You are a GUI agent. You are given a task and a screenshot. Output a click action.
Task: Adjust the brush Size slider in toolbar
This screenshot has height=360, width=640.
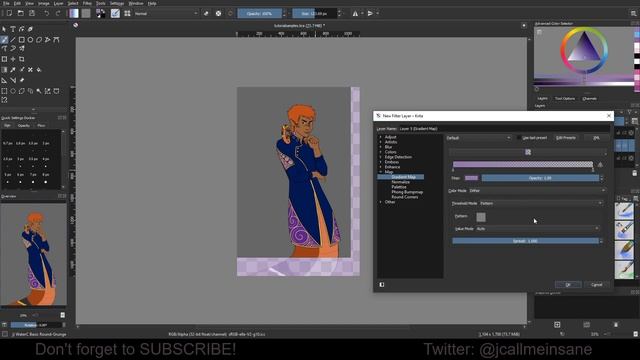coord(314,13)
